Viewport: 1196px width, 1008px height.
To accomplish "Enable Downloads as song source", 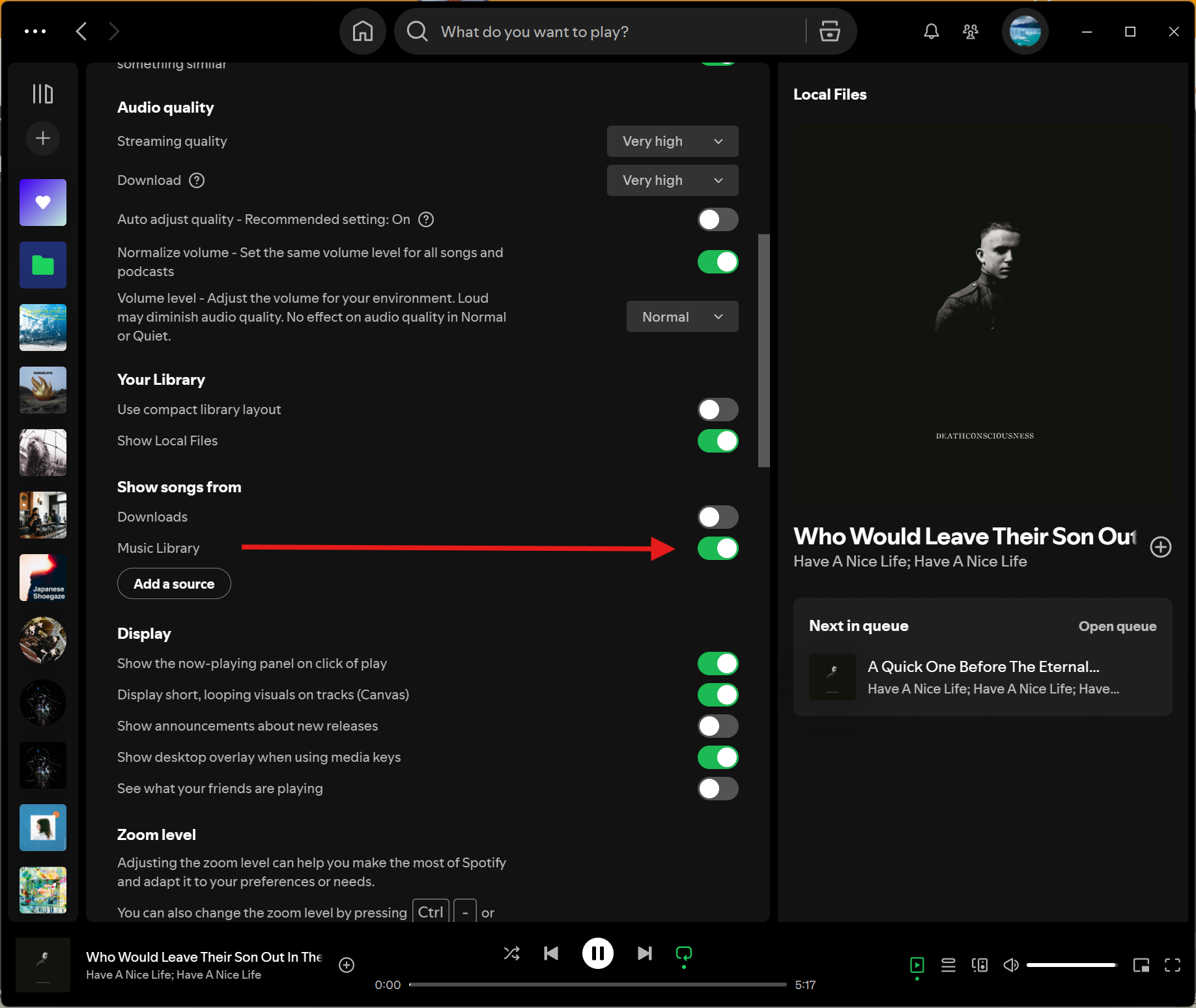I will click(x=718, y=517).
